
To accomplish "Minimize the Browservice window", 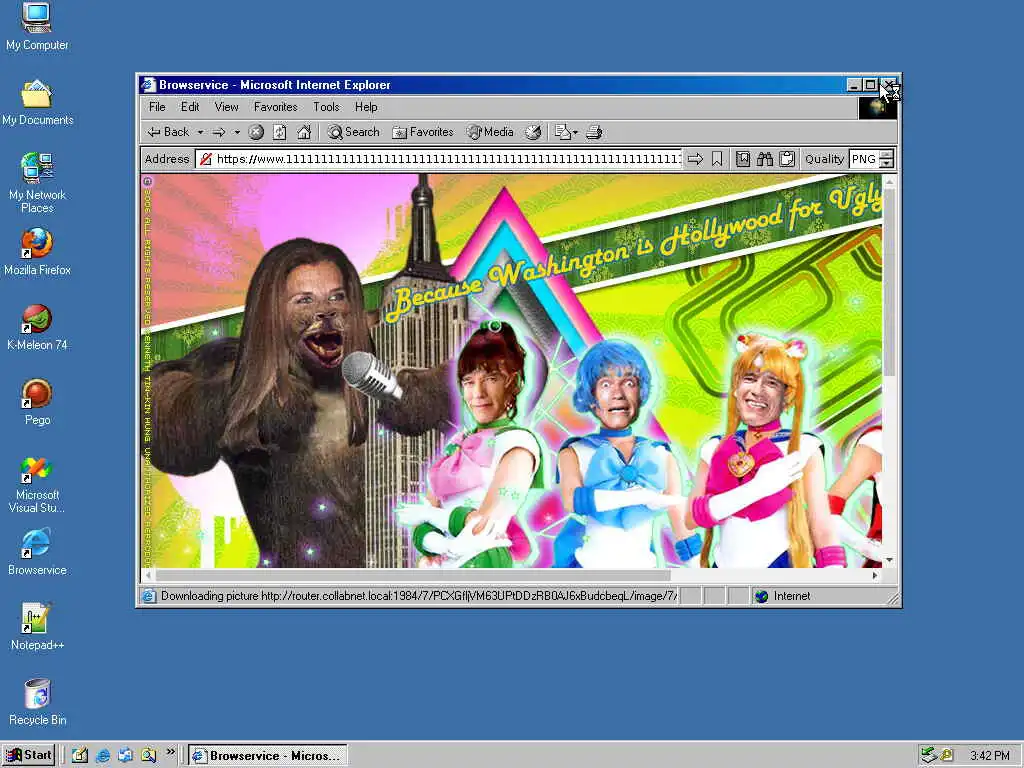I will tap(854, 85).
